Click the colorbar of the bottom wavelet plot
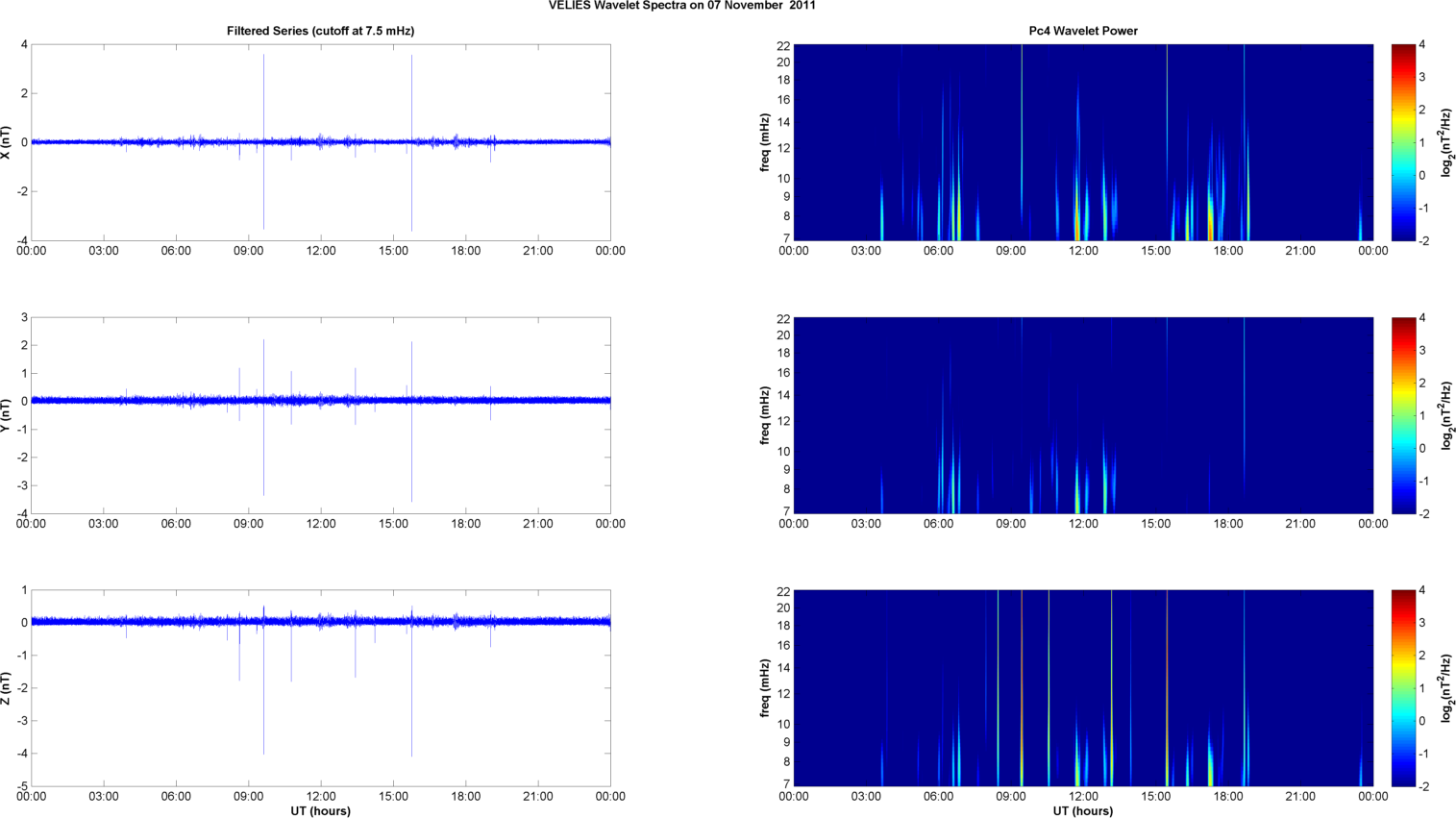The width and height of the screenshot is (1456, 818). (x=1403, y=688)
